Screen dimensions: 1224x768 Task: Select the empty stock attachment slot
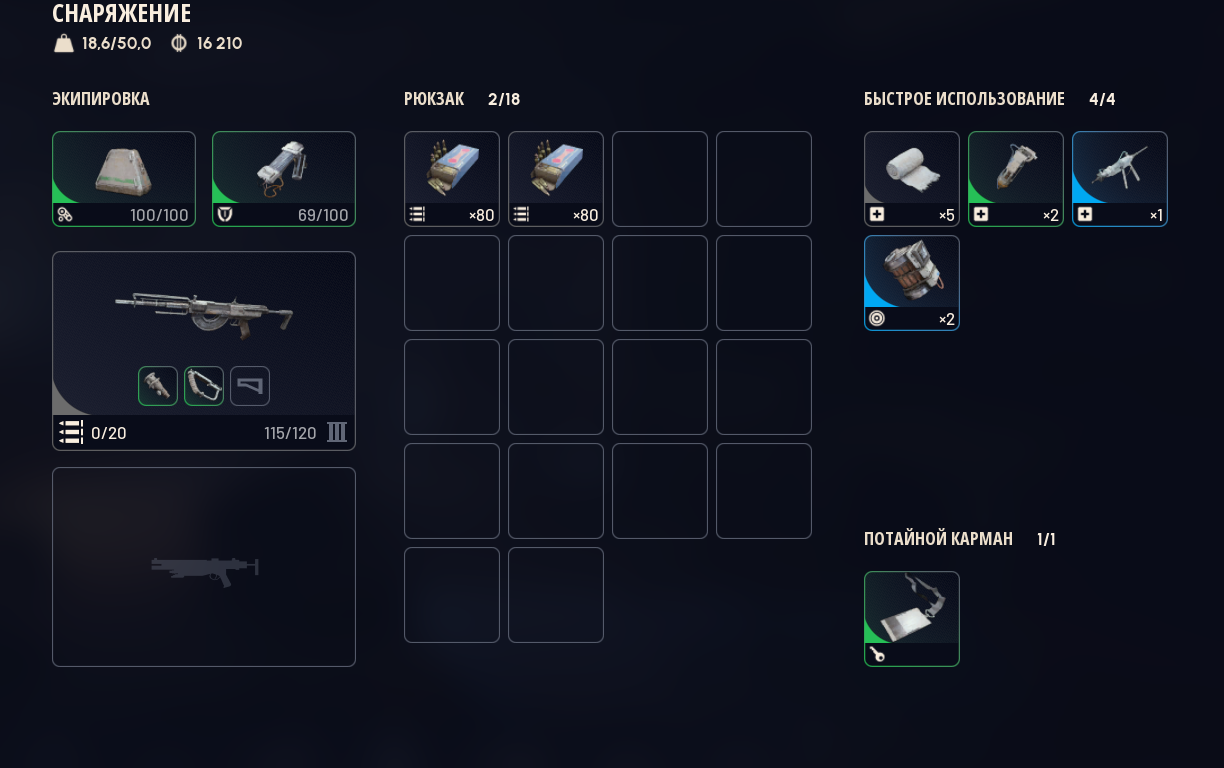pos(250,386)
